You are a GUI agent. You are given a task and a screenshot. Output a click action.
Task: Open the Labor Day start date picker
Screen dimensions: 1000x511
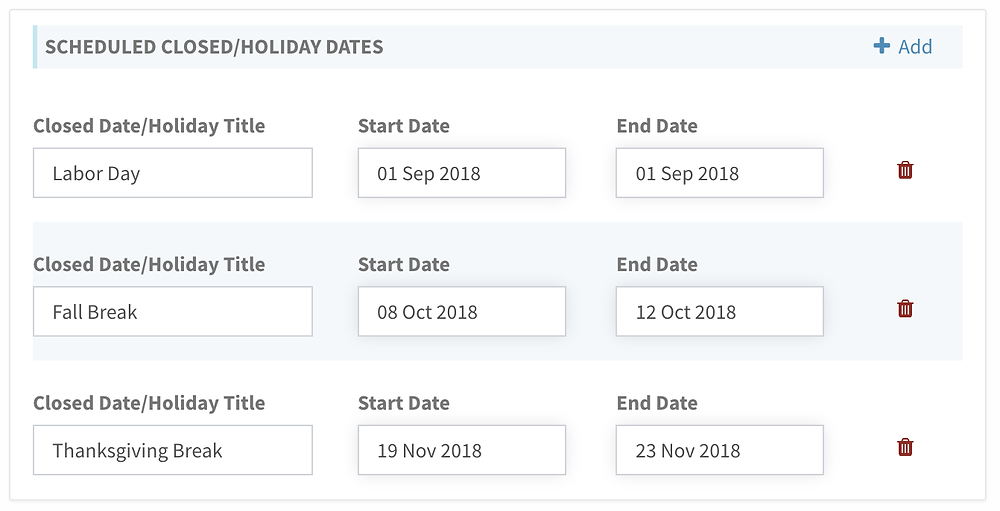(462, 173)
